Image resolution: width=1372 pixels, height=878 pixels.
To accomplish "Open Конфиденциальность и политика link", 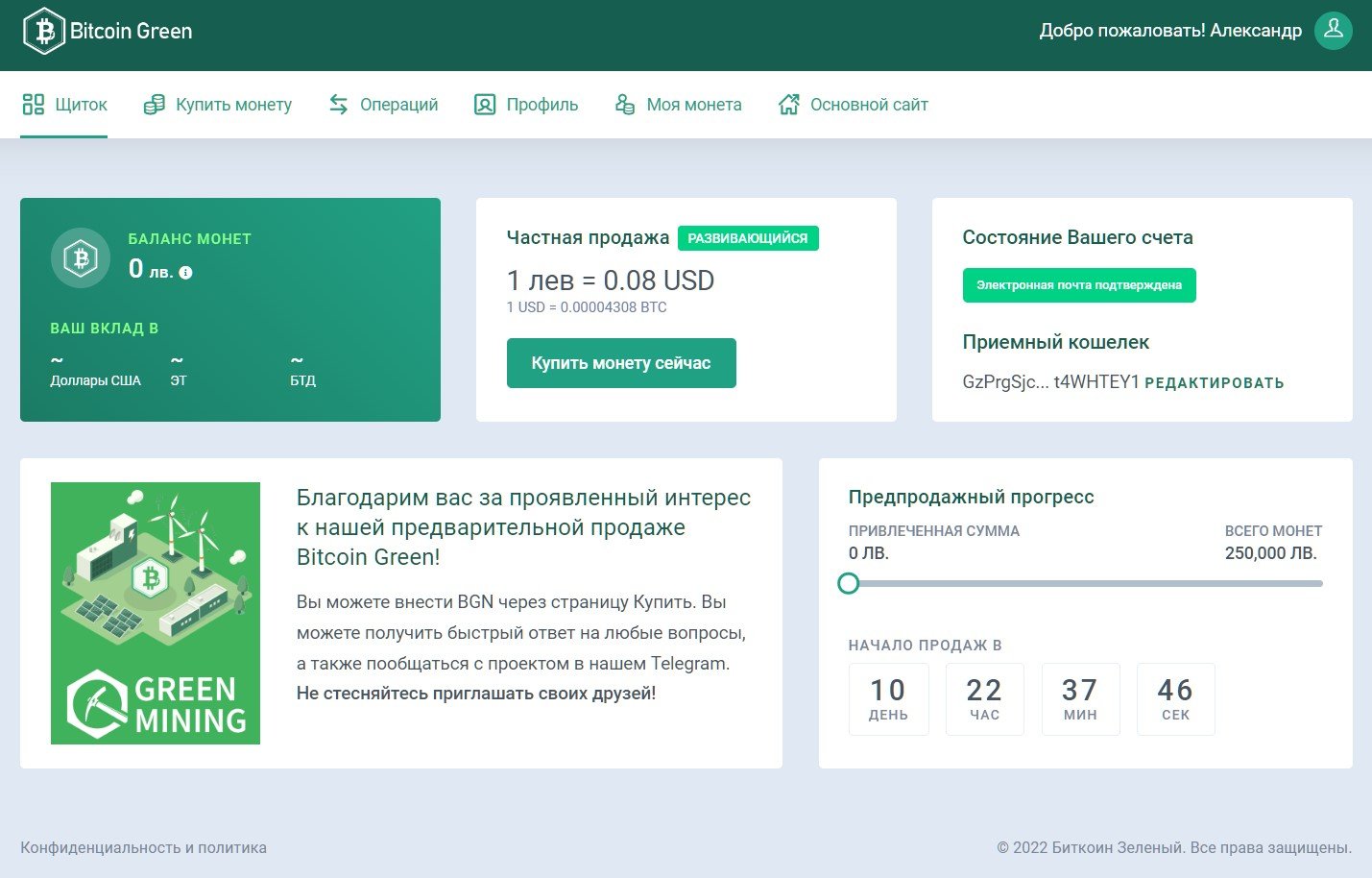I will coord(143,848).
